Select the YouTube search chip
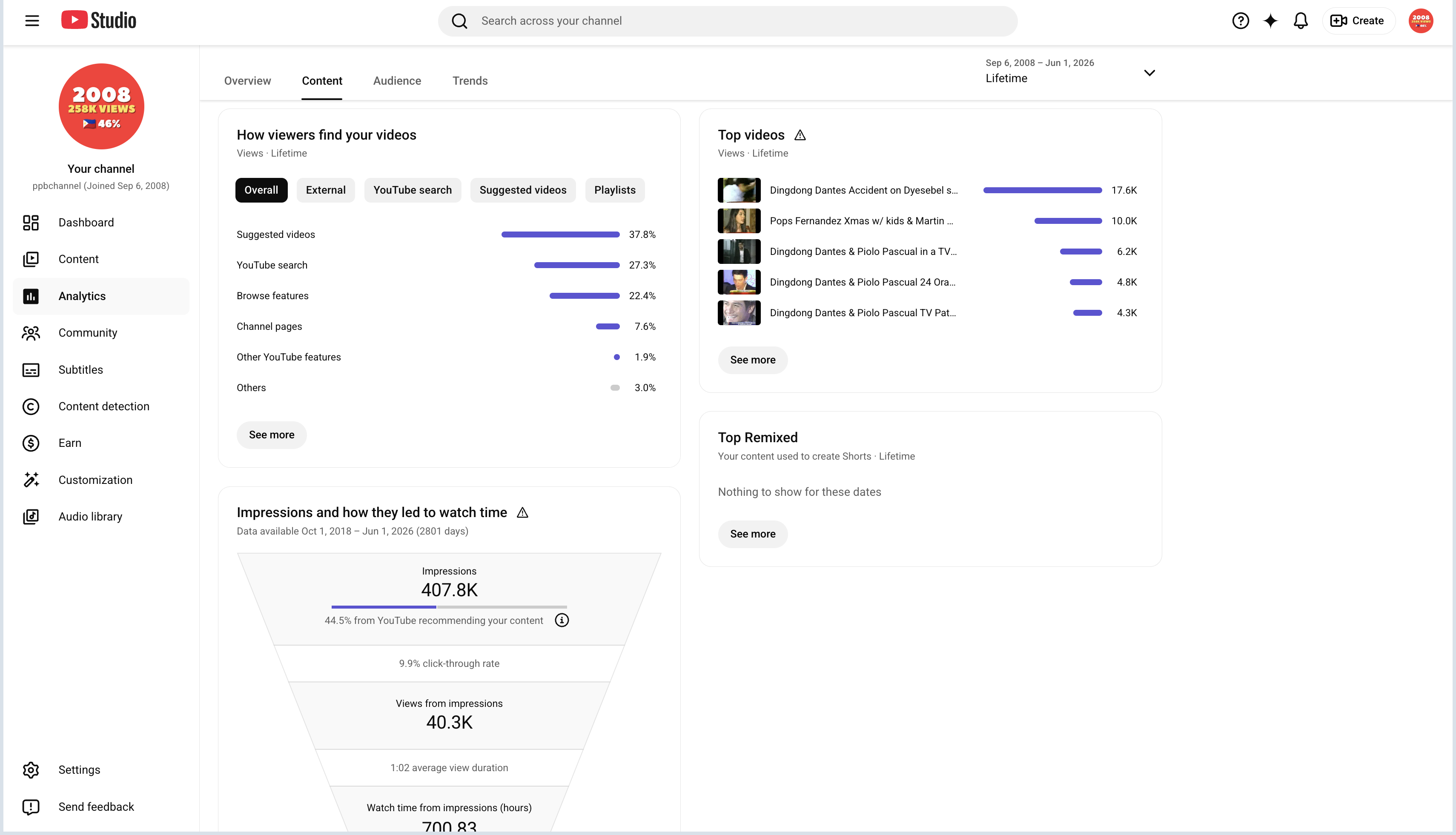1456x835 pixels. click(413, 190)
